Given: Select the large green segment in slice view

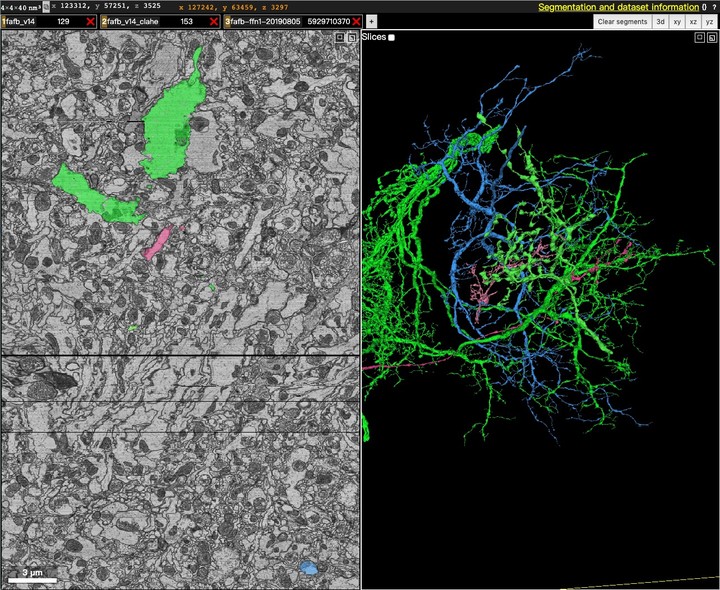Looking at the screenshot, I should click(x=168, y=129).
